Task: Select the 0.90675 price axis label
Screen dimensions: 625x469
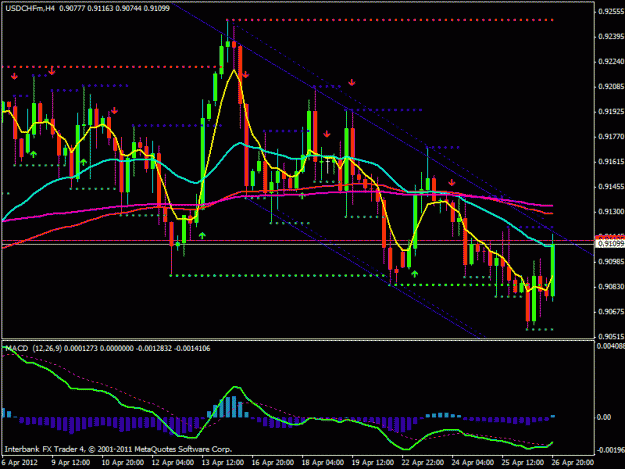Action: [x=611, y=312]
